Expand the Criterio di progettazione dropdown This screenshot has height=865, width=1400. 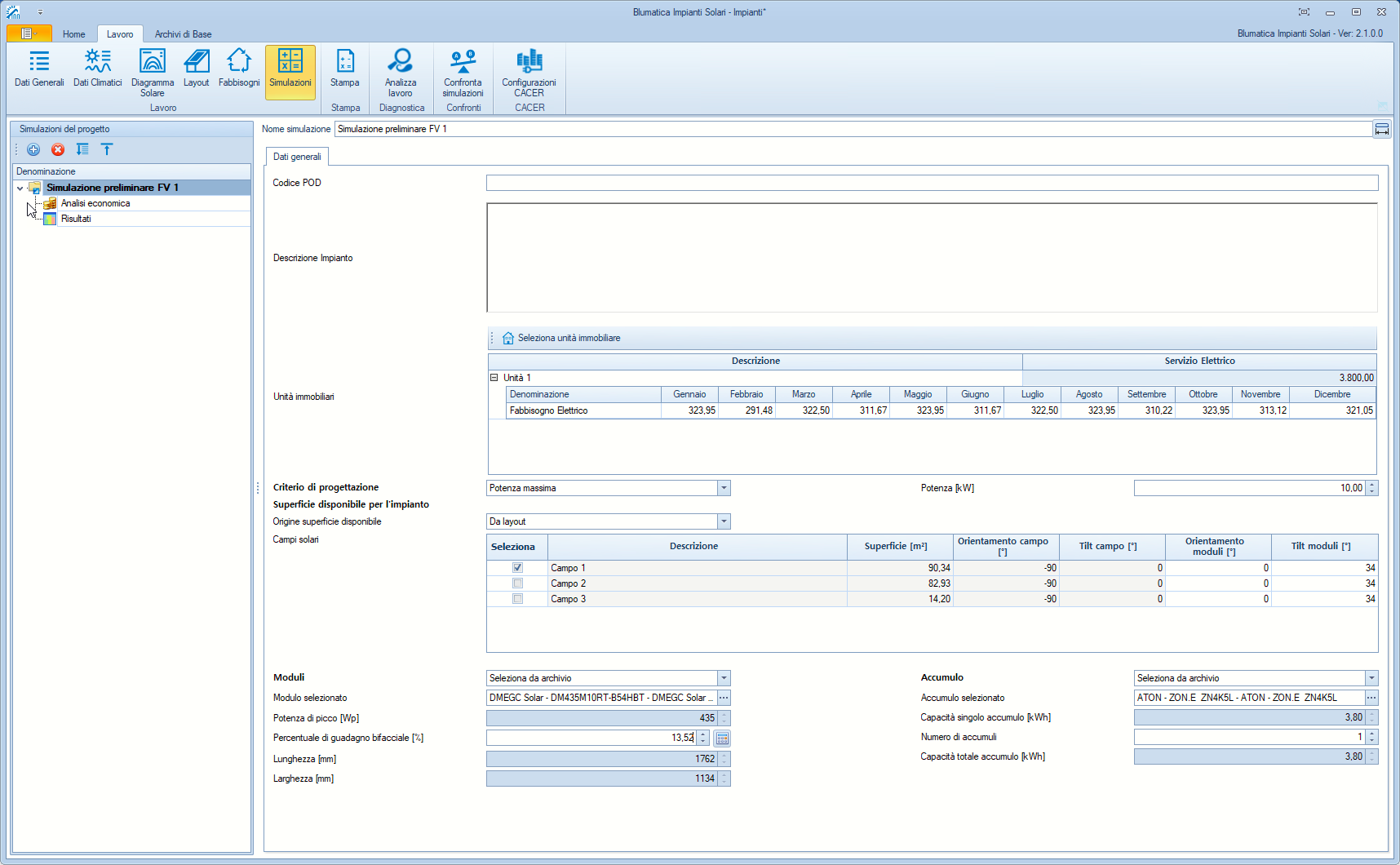724,488
